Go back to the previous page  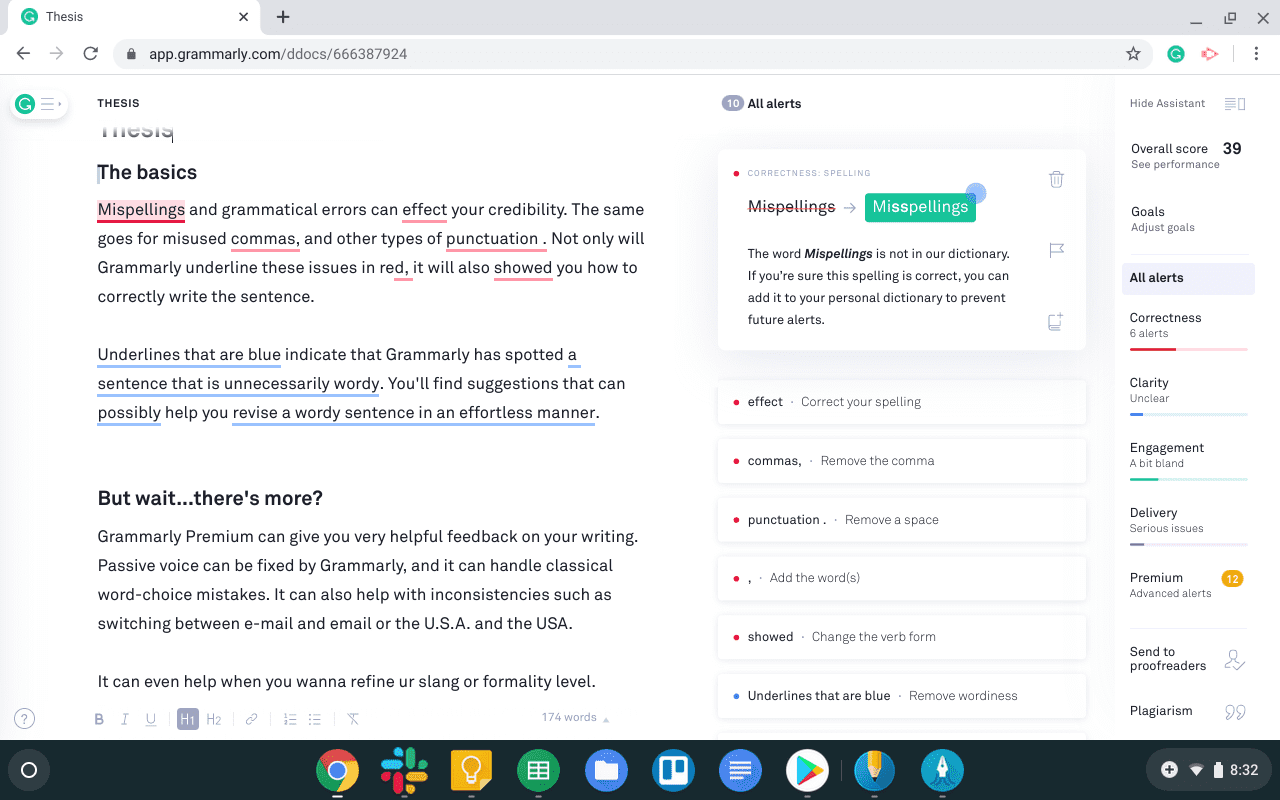coord(24,54)
